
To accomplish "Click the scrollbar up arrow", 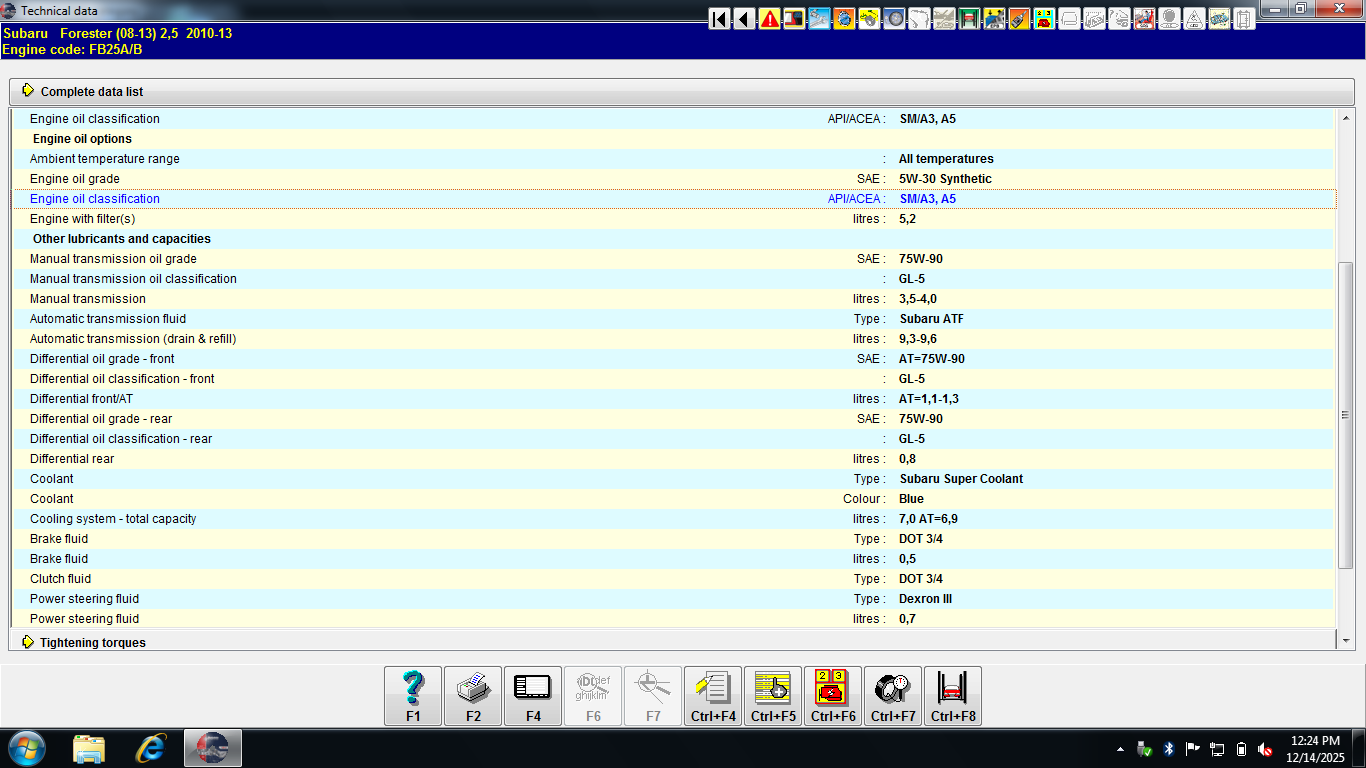I will click(x=1345, y=117).
